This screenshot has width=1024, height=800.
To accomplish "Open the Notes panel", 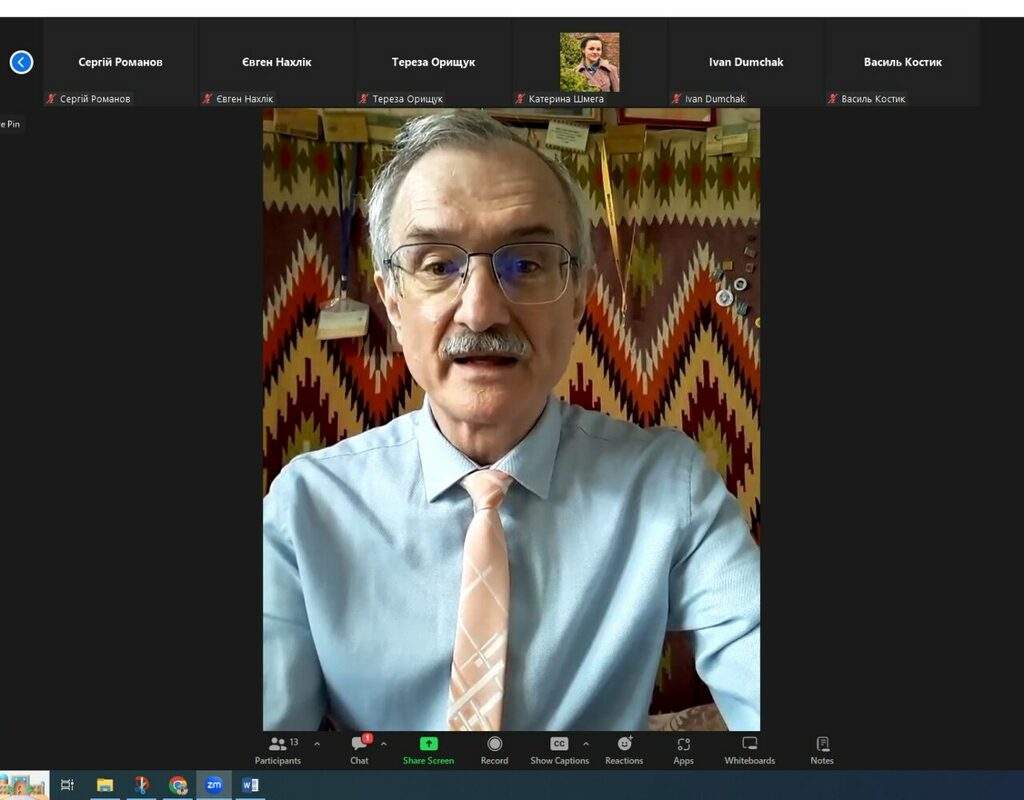I will [822, 750].
